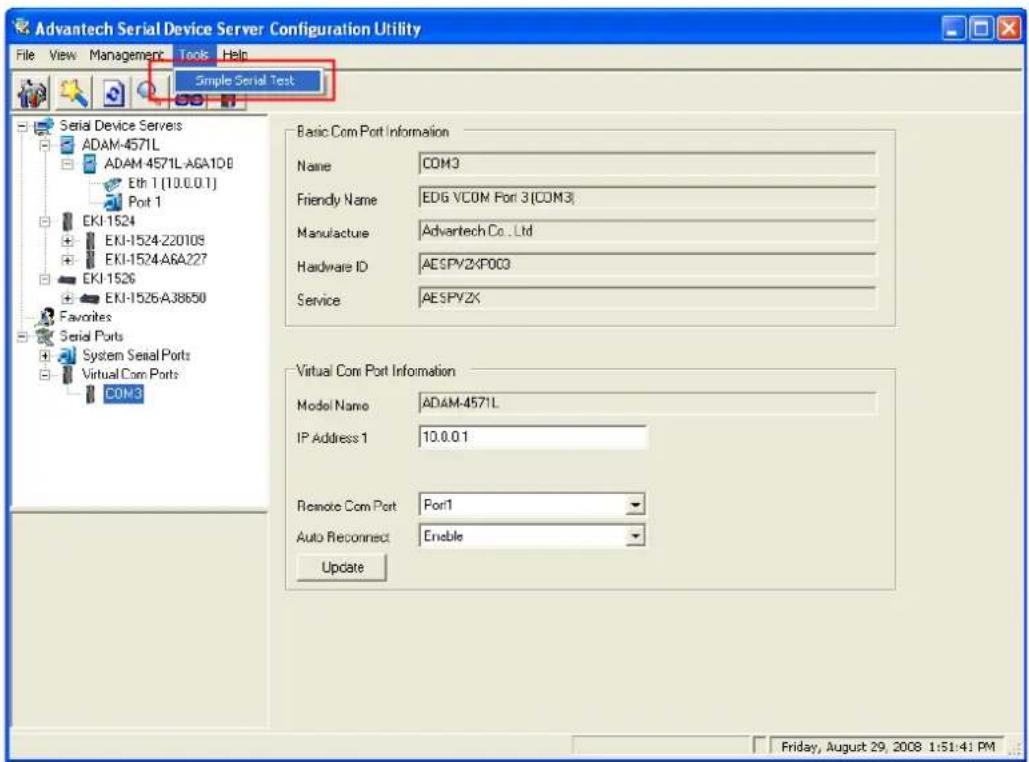
Task: Click the COM3 port icon in tree
Action: pyautogui.click(x=91, y=394)
